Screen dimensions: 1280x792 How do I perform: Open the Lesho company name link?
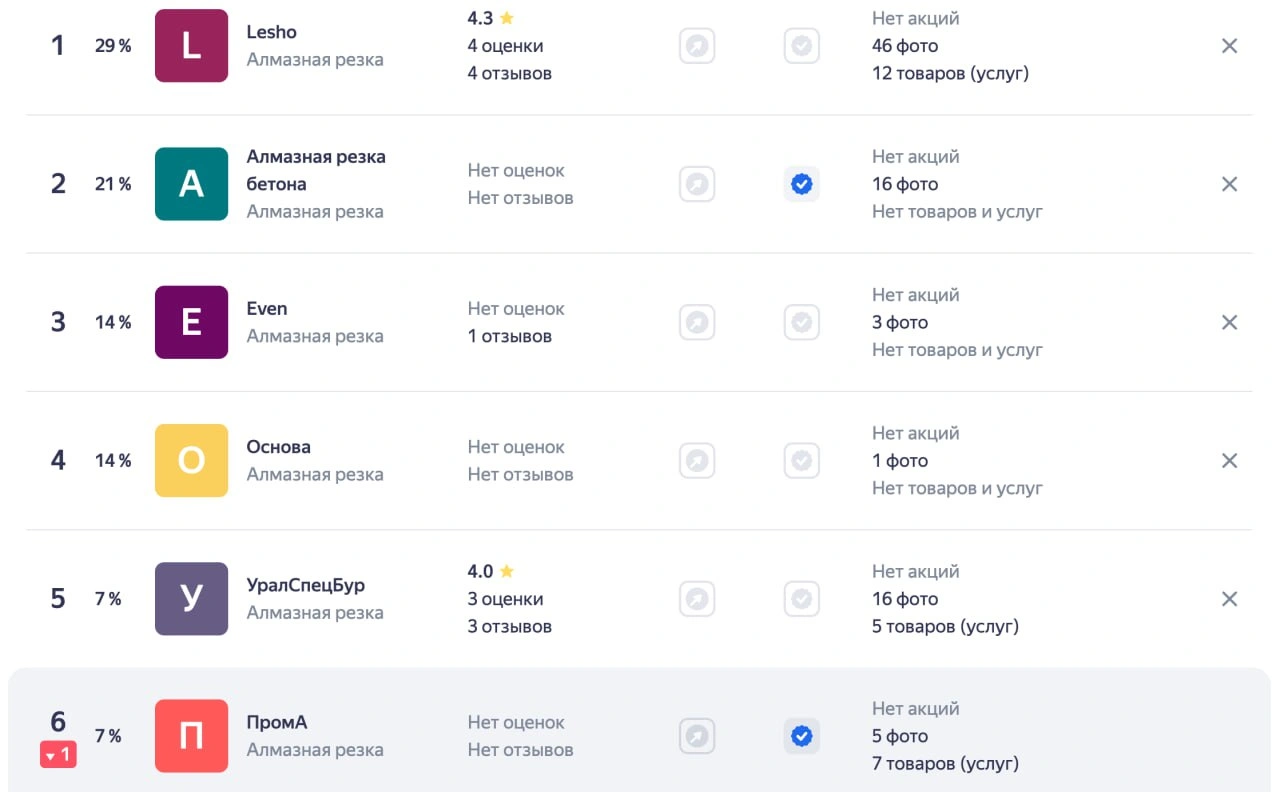(x=271, y=32)
